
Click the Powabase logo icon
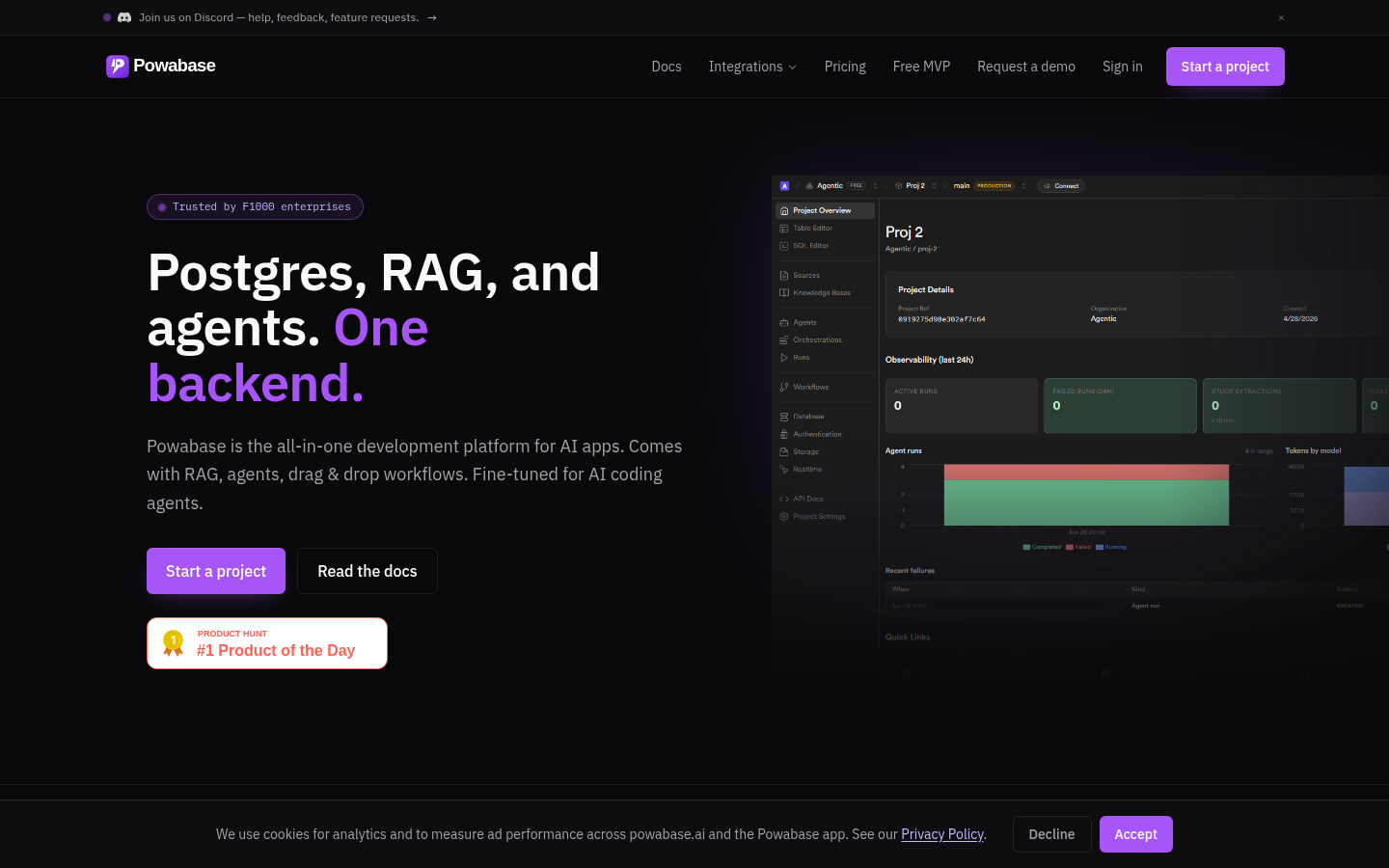118,66
